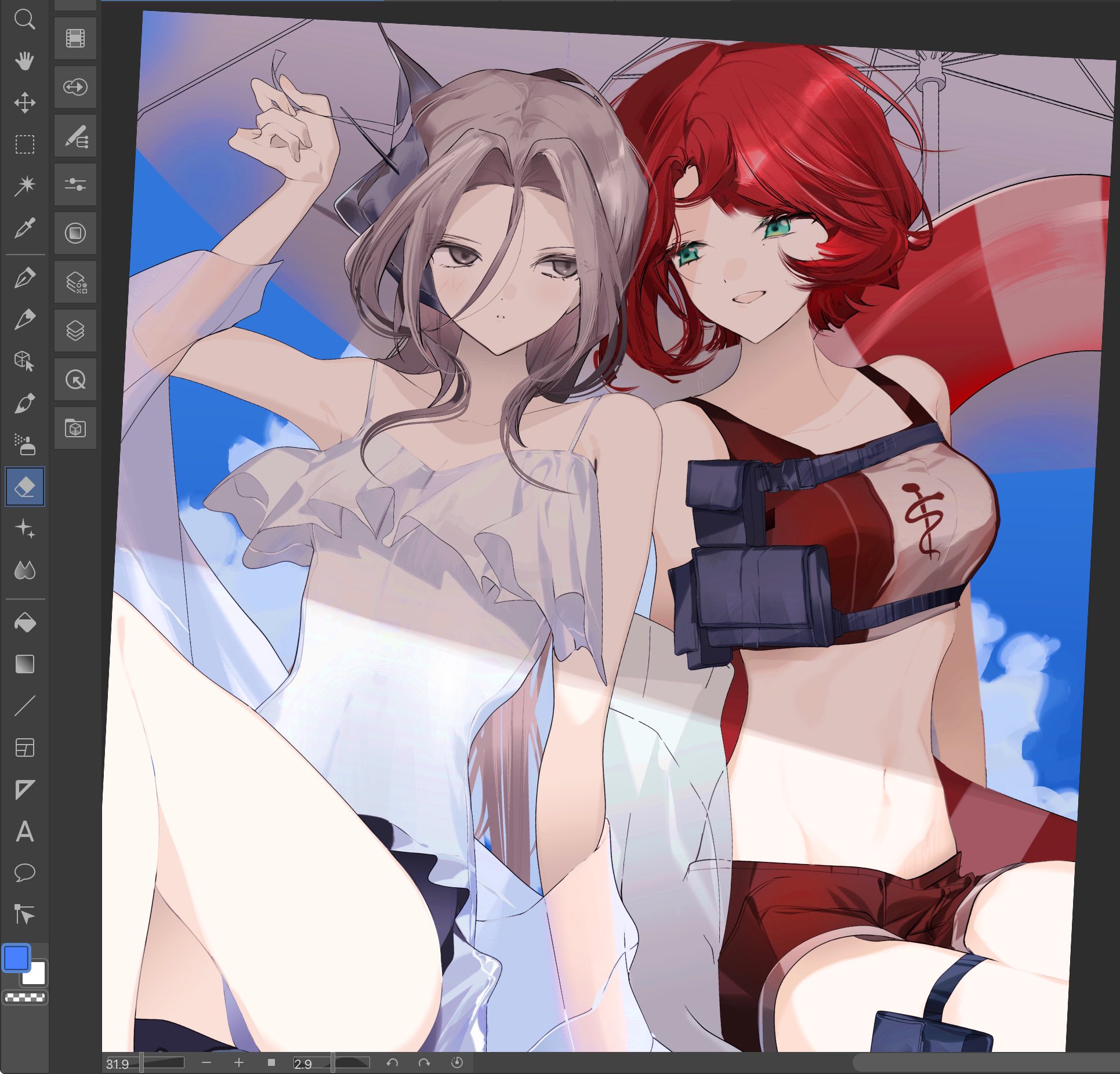Switch to the transparent checkered color
Screen dimensions: 1120x1074
coord(25,997)
